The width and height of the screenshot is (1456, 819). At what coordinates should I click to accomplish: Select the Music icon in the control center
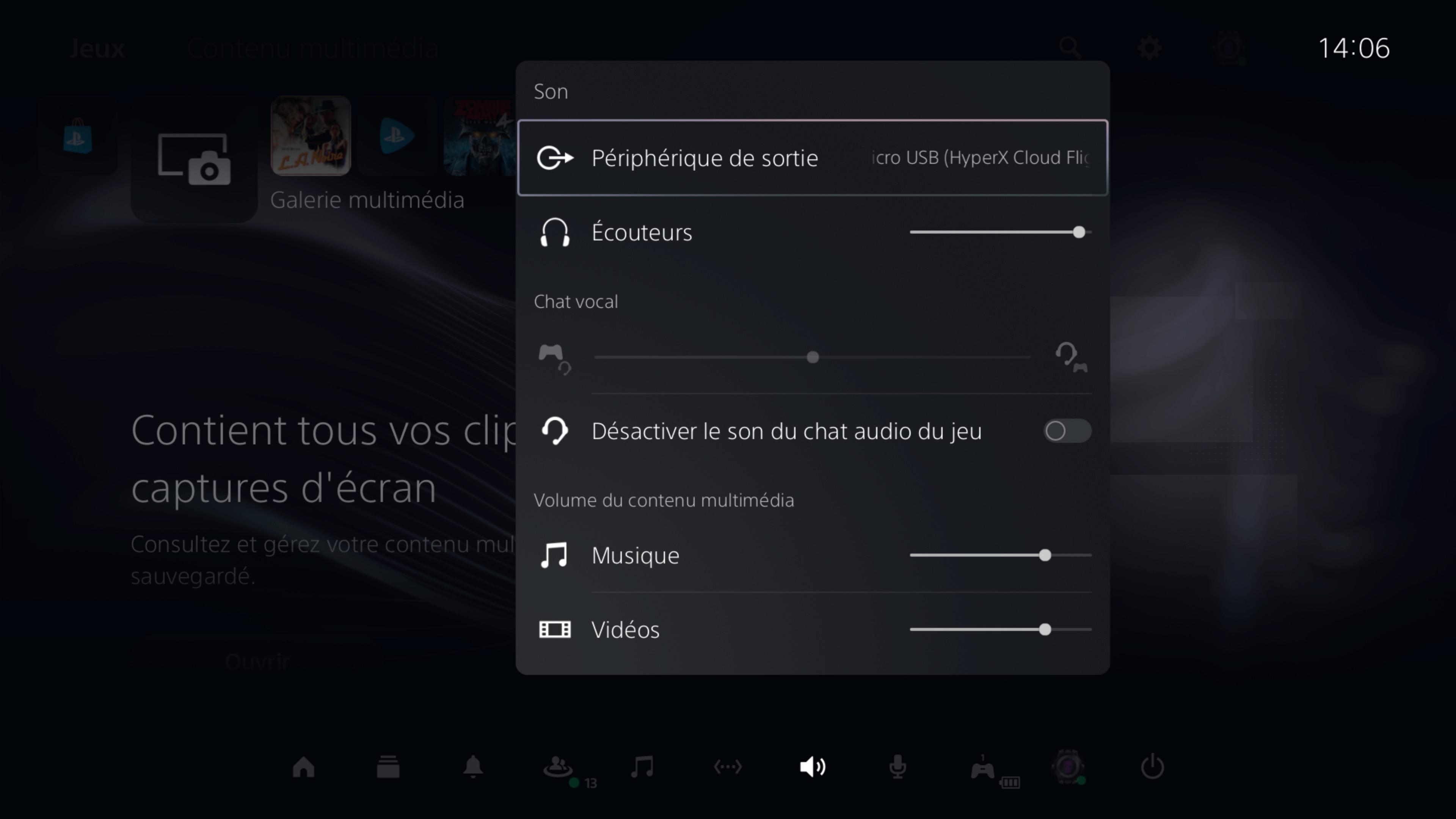(x=643, y=767)
